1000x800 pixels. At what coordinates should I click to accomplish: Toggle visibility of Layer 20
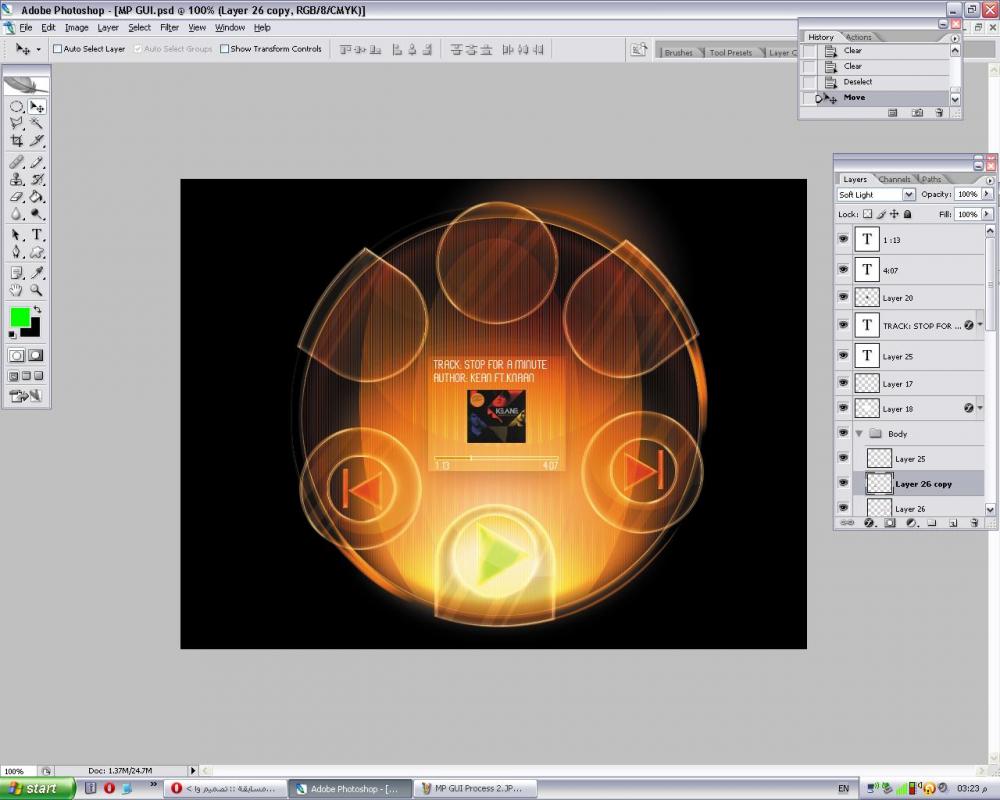843,297
